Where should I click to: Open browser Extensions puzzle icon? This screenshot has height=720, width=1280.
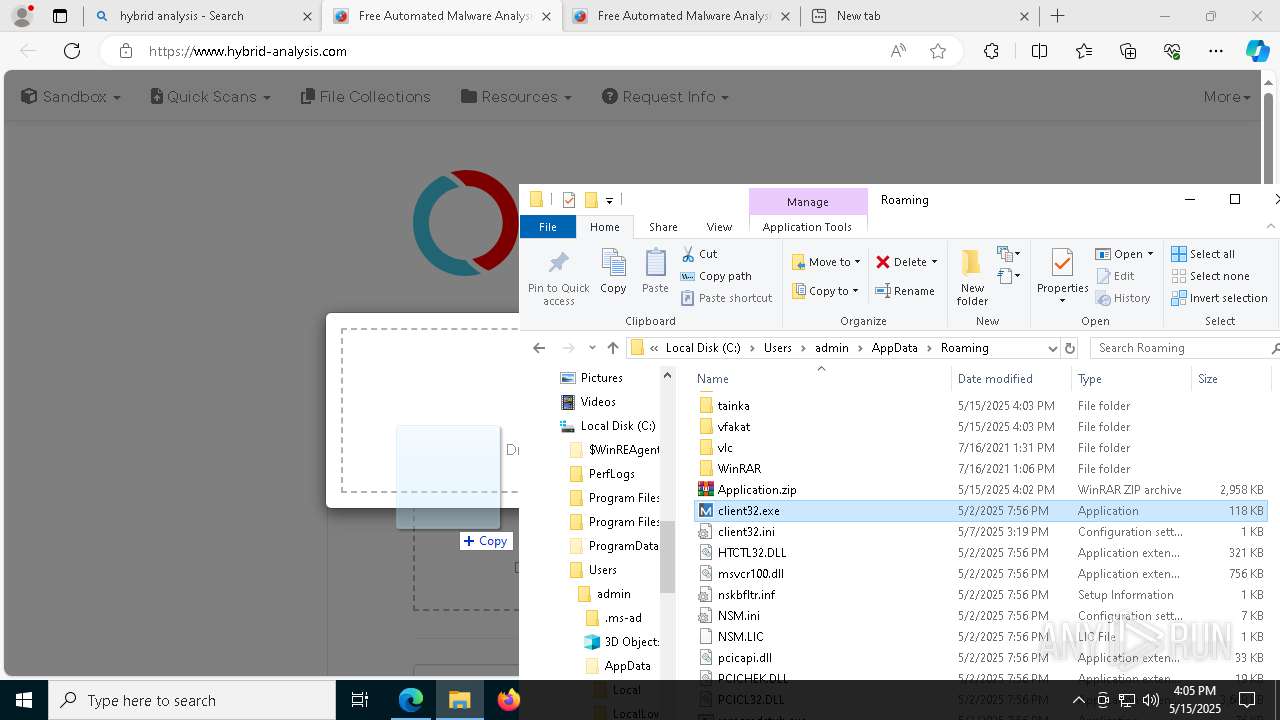(x=991, y=51)
